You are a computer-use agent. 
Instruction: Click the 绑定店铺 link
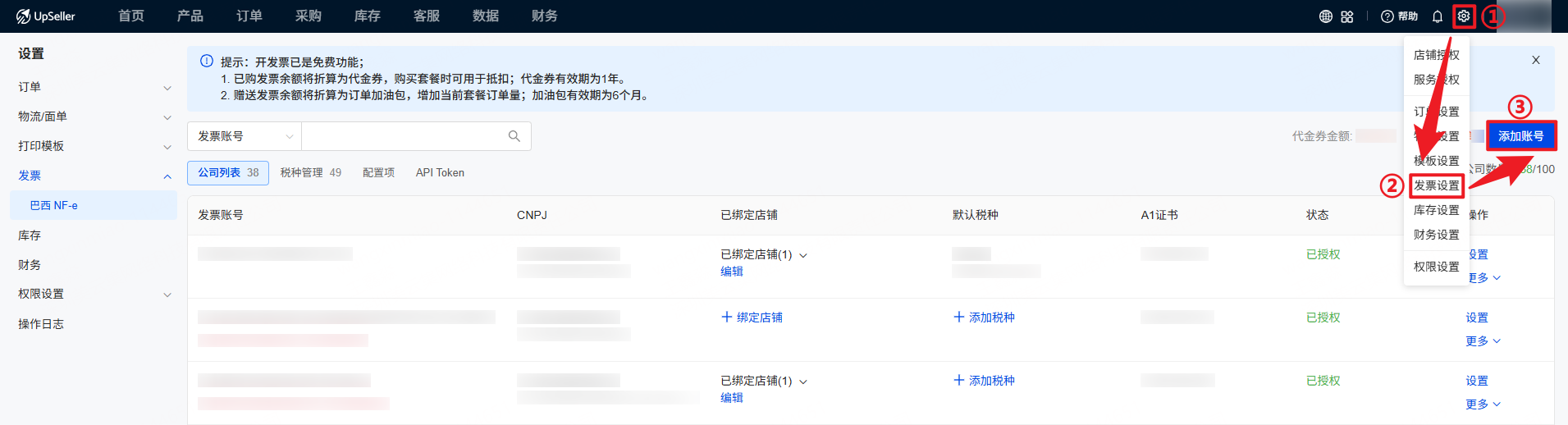coord(752,318)
